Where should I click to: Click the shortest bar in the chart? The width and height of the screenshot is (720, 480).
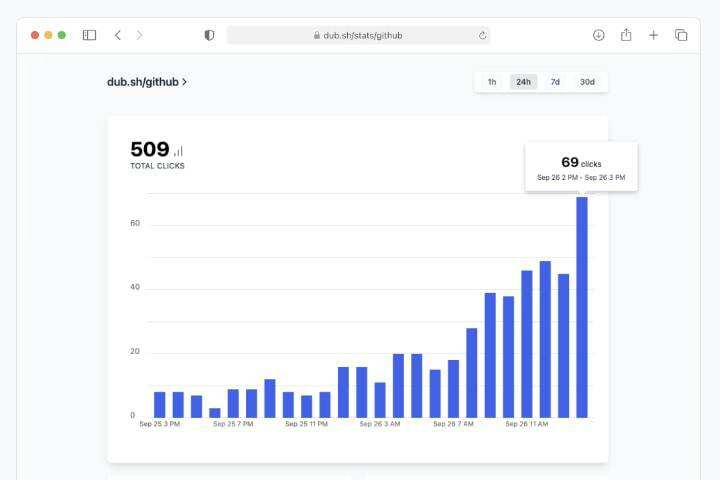click(215, 412)
